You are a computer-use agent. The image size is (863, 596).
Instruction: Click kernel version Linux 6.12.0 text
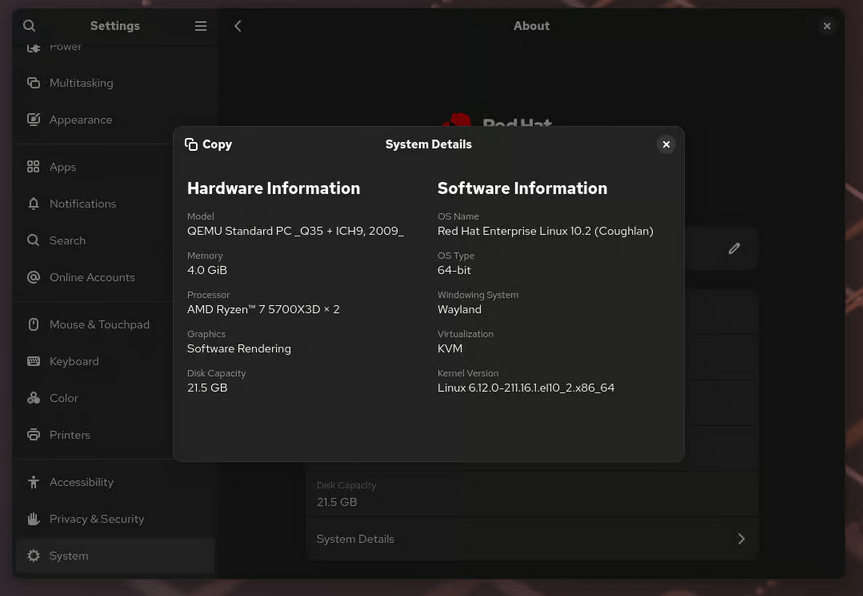[x=526, y=388]
